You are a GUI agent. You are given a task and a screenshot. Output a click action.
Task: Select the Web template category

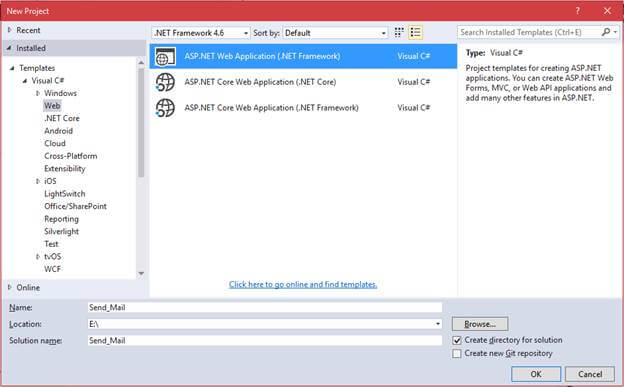click(52, 106)
